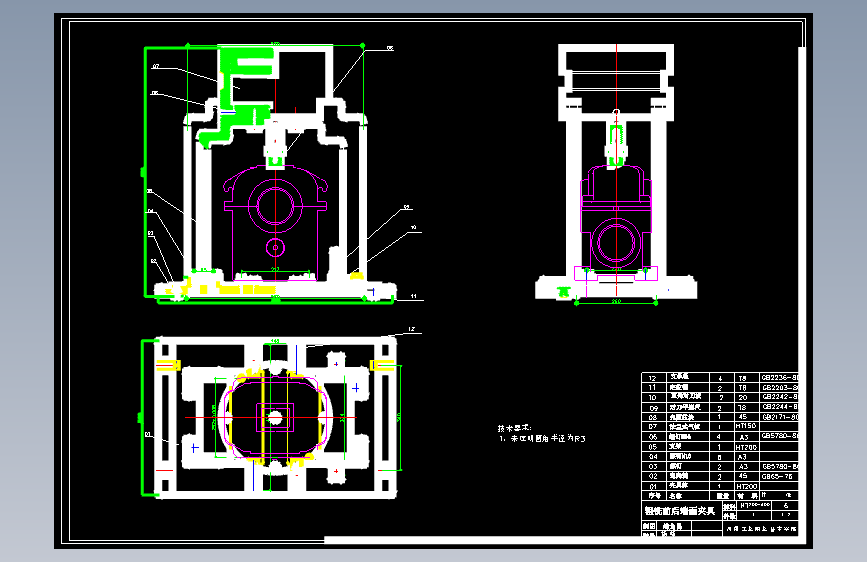Select callout number 10 beside the front view
Image resolution: width=867 pixels, height=562 pixels.
pyautogui.click(x=413, y=227)
